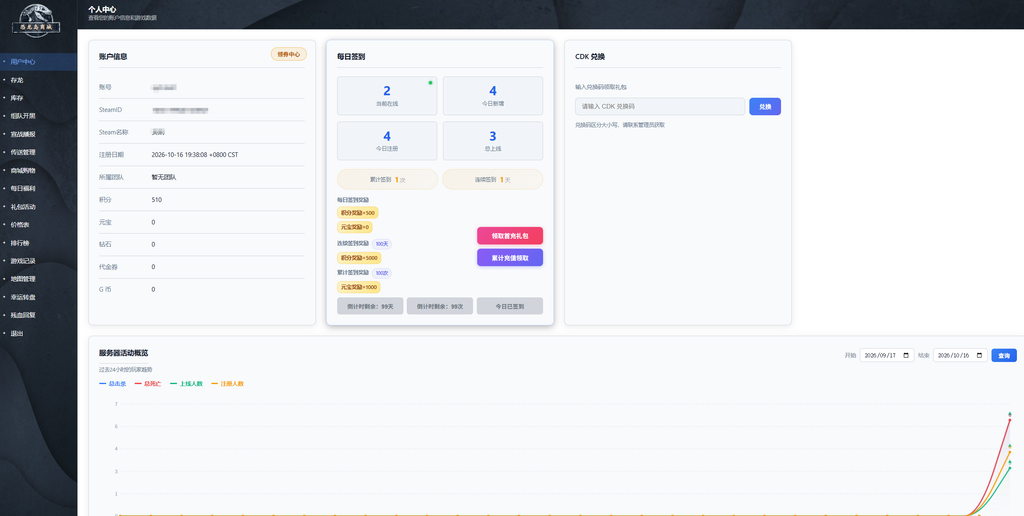Open the end date calendar picker icon

click(979, 356)
